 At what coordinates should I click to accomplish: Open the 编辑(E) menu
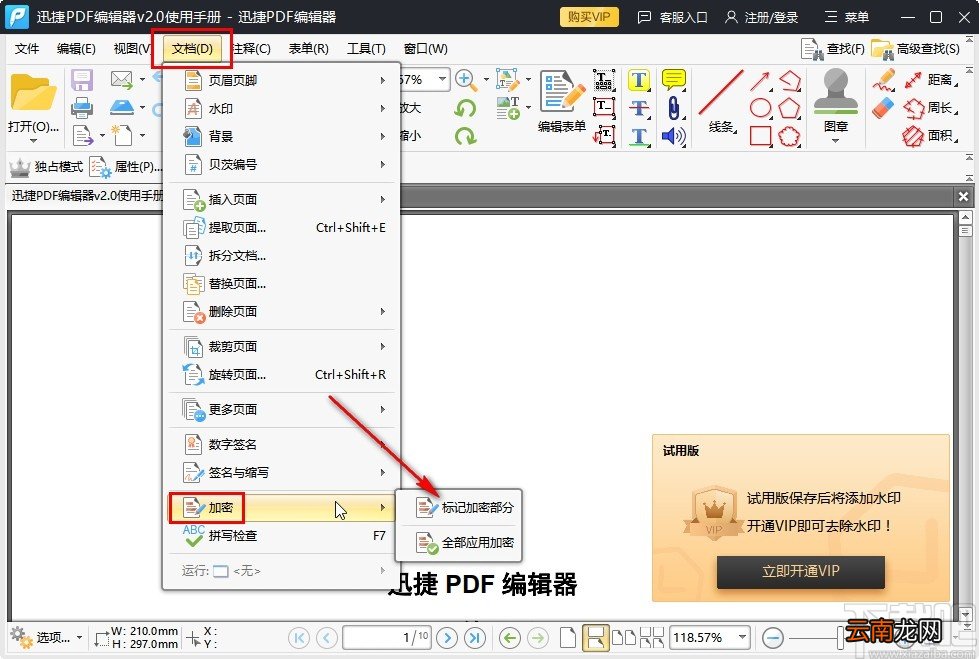tap(76, 49)
